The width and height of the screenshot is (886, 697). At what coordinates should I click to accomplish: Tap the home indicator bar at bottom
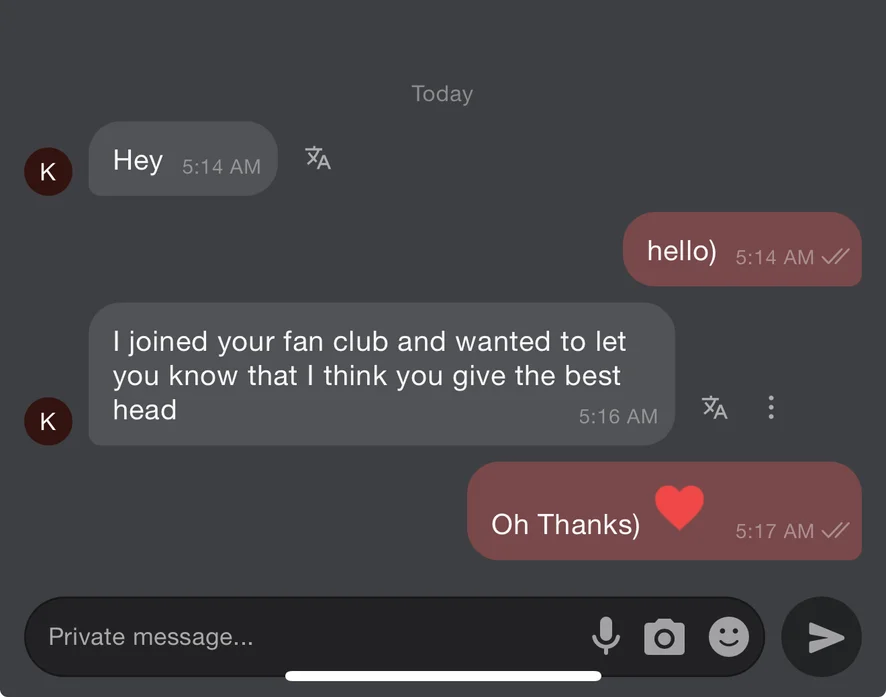click(443, 676)
